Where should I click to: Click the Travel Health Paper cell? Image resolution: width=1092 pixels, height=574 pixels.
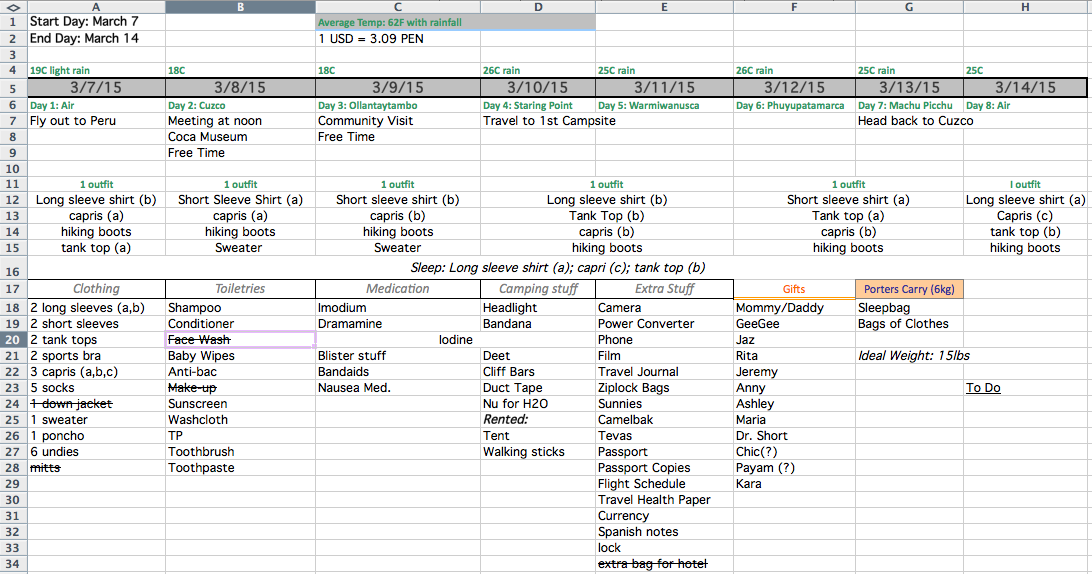pos(654,500)
